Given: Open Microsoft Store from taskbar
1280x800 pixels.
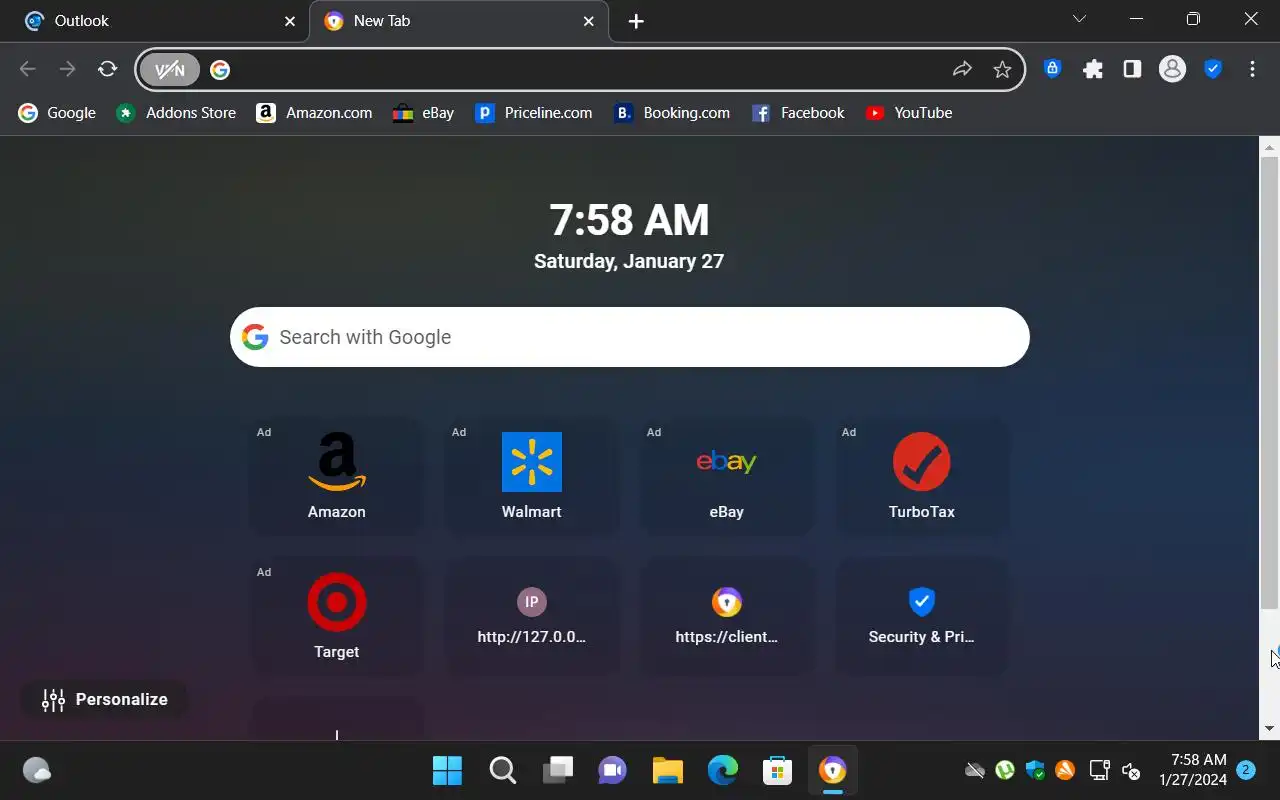Looking at the screenshot, I should 777,770.
